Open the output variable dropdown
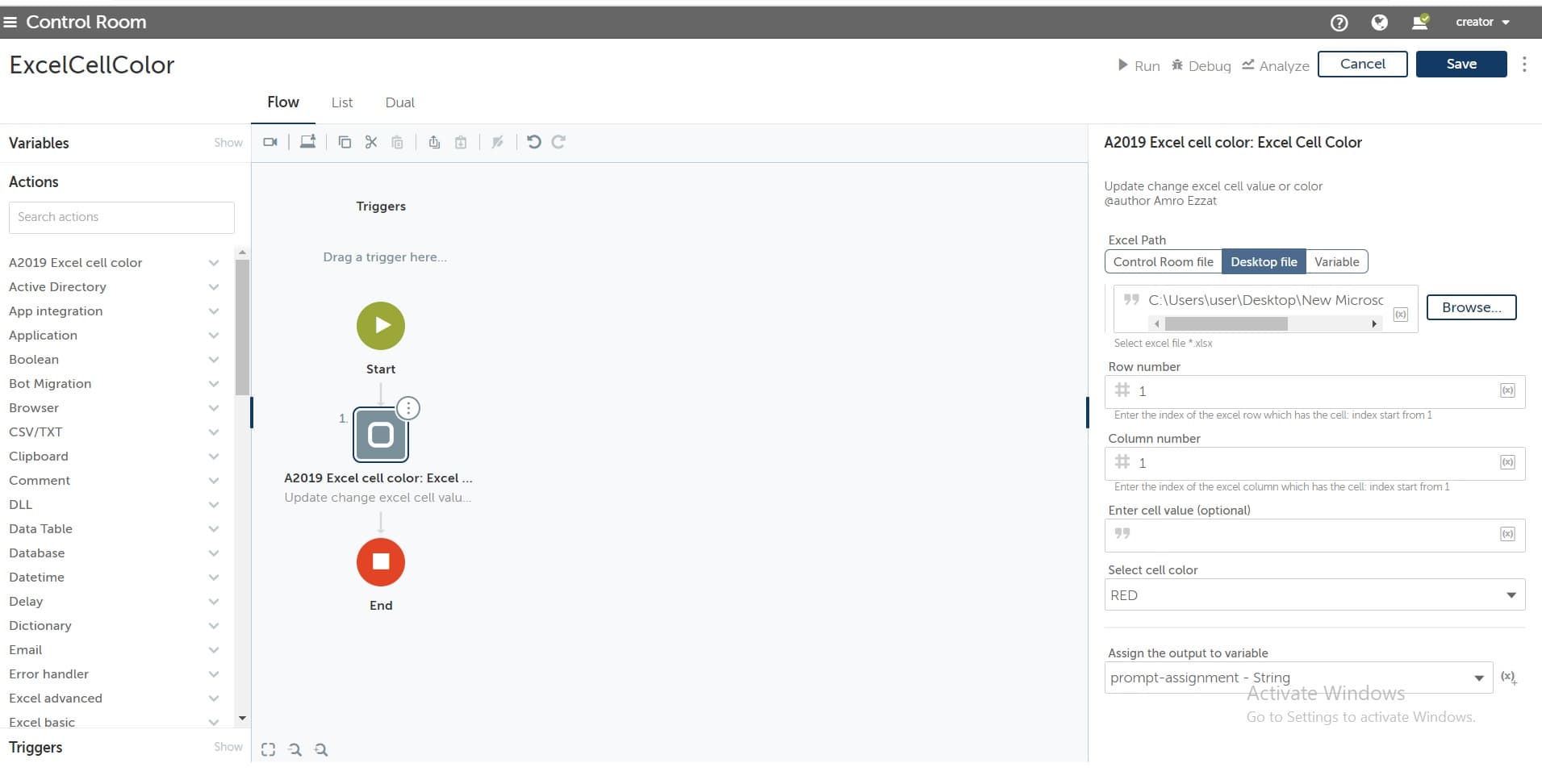The width and height of the screenshot is (1542, 784). click(x=1298, y=678)
